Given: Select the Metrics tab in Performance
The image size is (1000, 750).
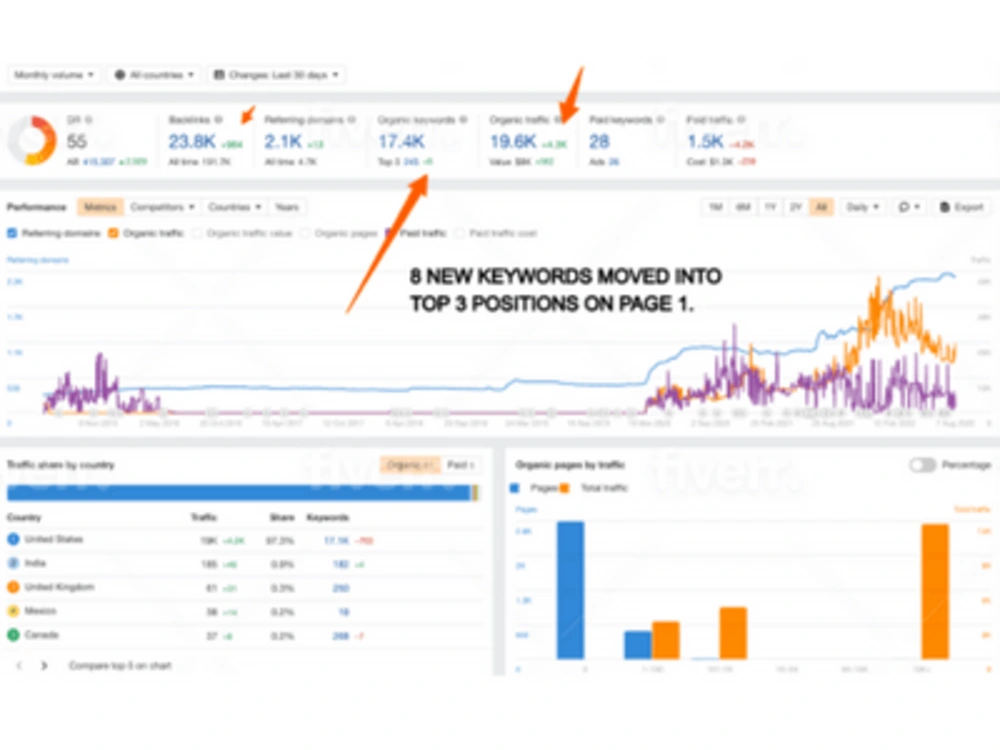Looking at the screenshot, I should tap(100, 207).
